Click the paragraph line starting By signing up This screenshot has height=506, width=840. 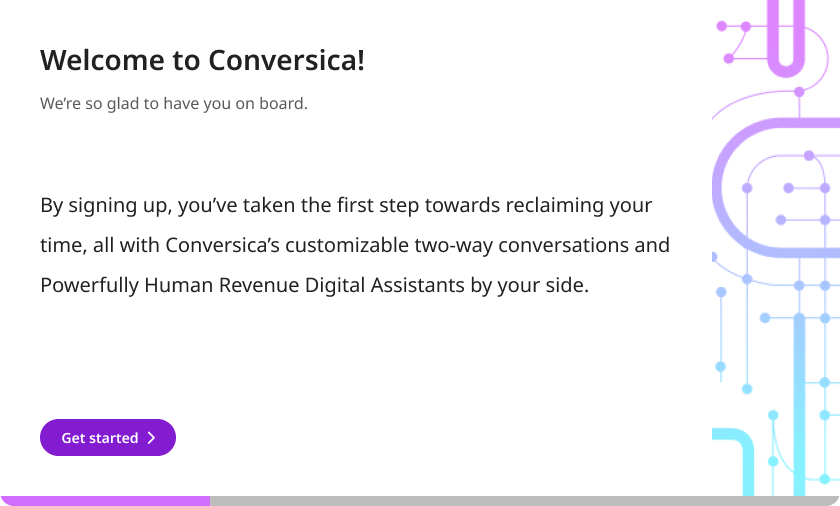coord(346,206)
